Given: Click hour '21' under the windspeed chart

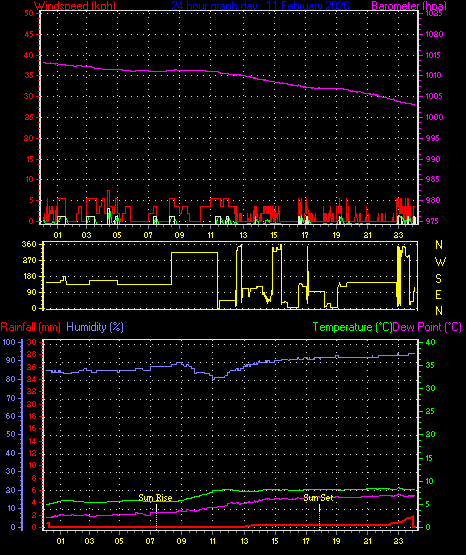Looking at the screenshot, I should click(x=367, y=235).
